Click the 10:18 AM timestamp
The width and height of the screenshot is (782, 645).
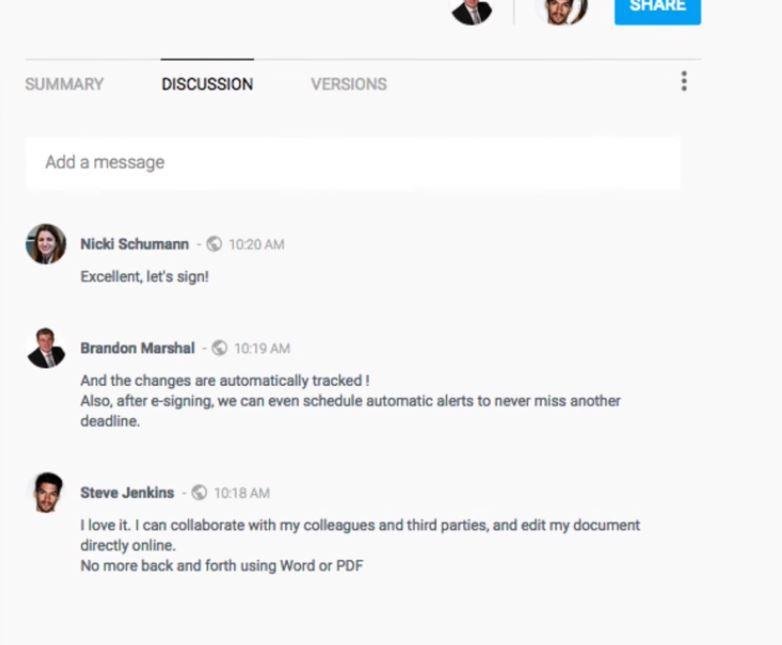(x=242, y=493)
